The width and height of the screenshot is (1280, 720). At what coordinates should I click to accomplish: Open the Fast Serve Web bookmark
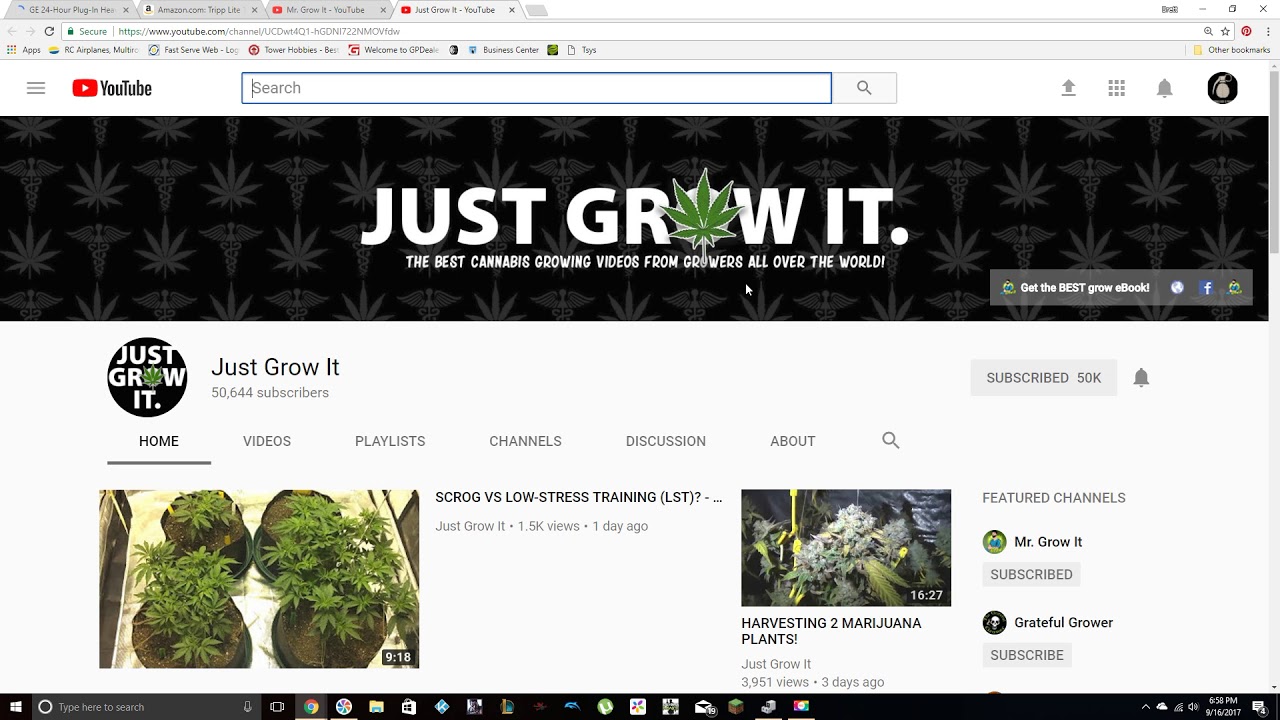(193, 50)
